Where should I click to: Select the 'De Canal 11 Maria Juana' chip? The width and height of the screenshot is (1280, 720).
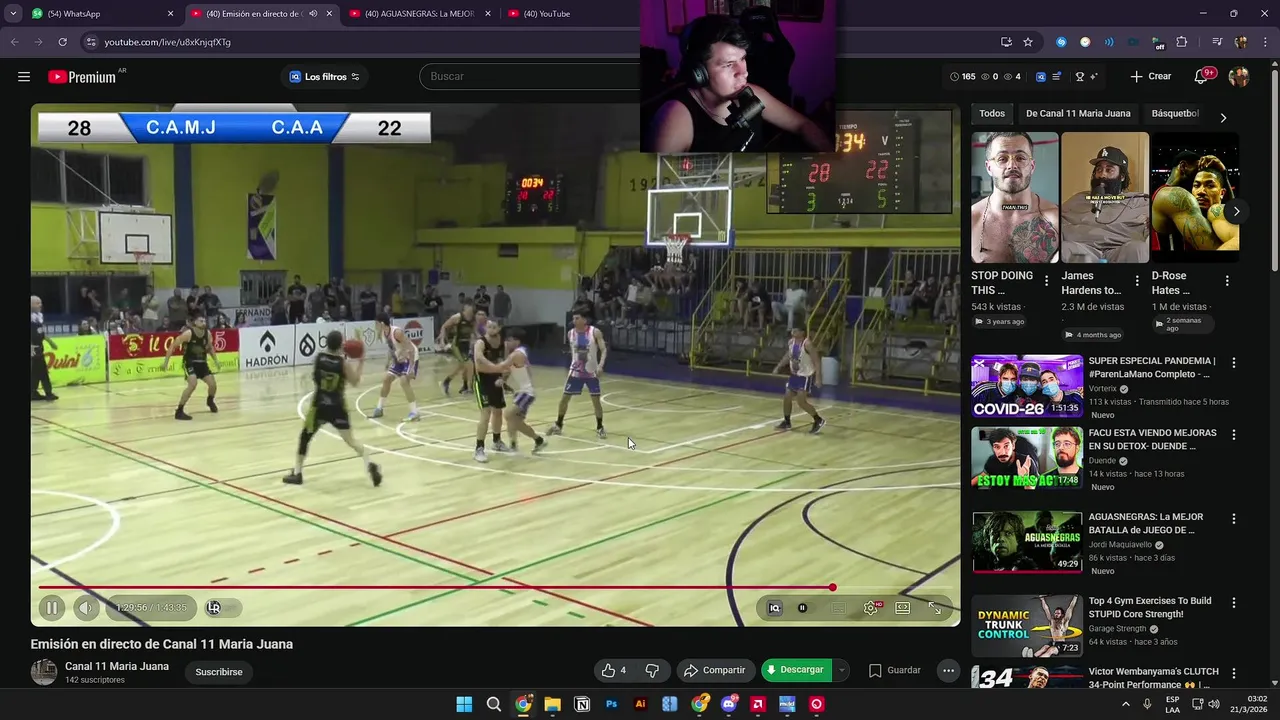coord(1078,114)
